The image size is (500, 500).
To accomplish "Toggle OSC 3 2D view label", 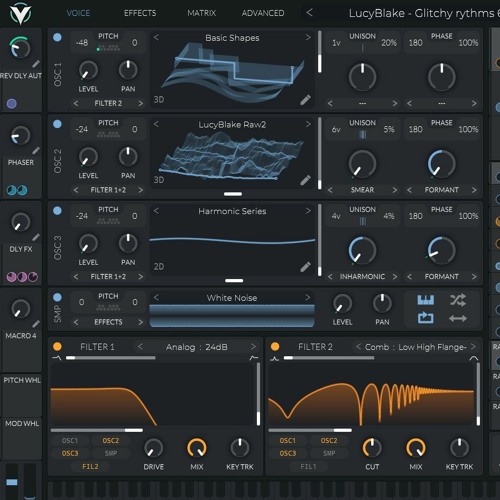I will coord(159,267).
